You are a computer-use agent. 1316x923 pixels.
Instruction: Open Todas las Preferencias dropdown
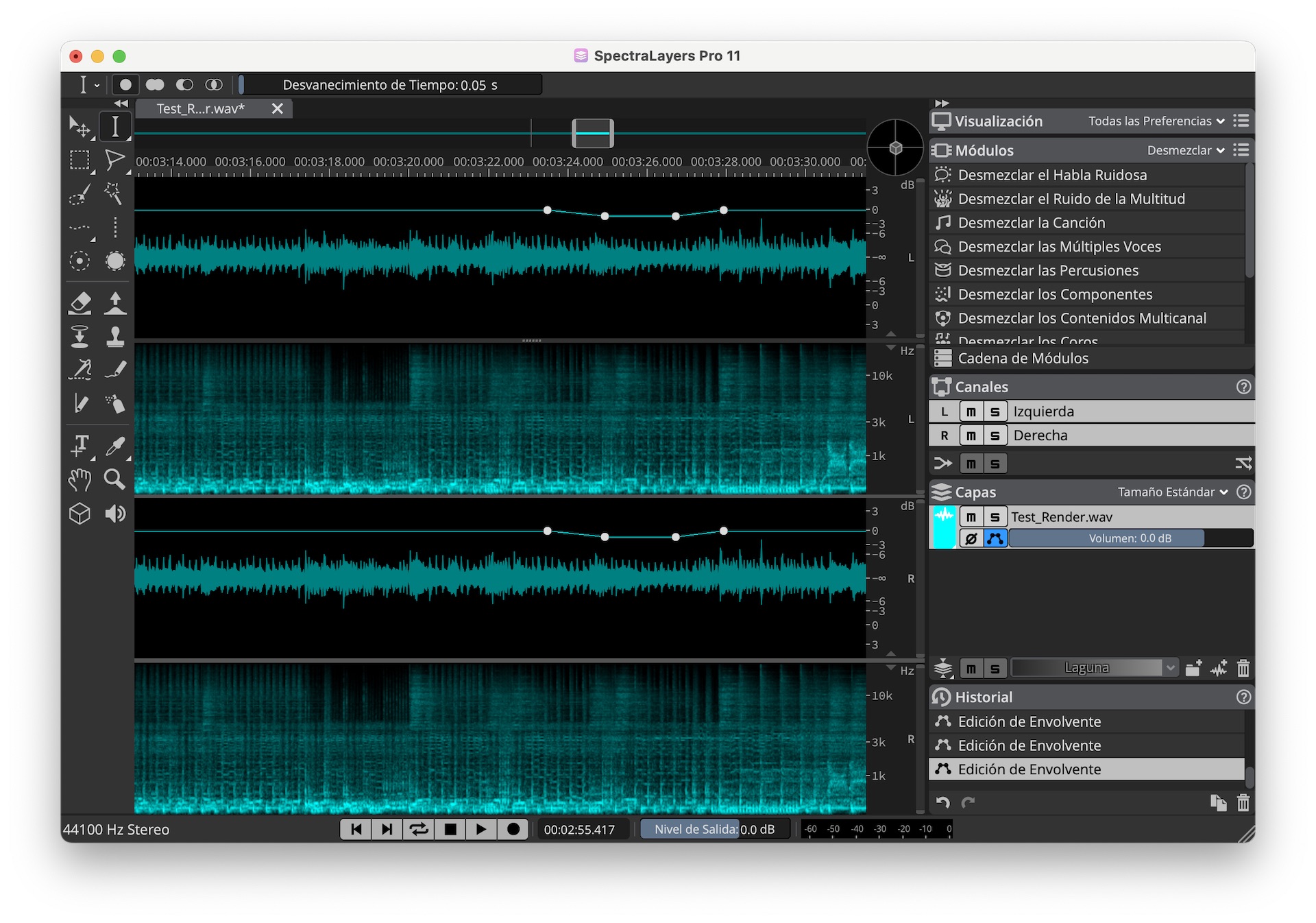pos(1156,121)
